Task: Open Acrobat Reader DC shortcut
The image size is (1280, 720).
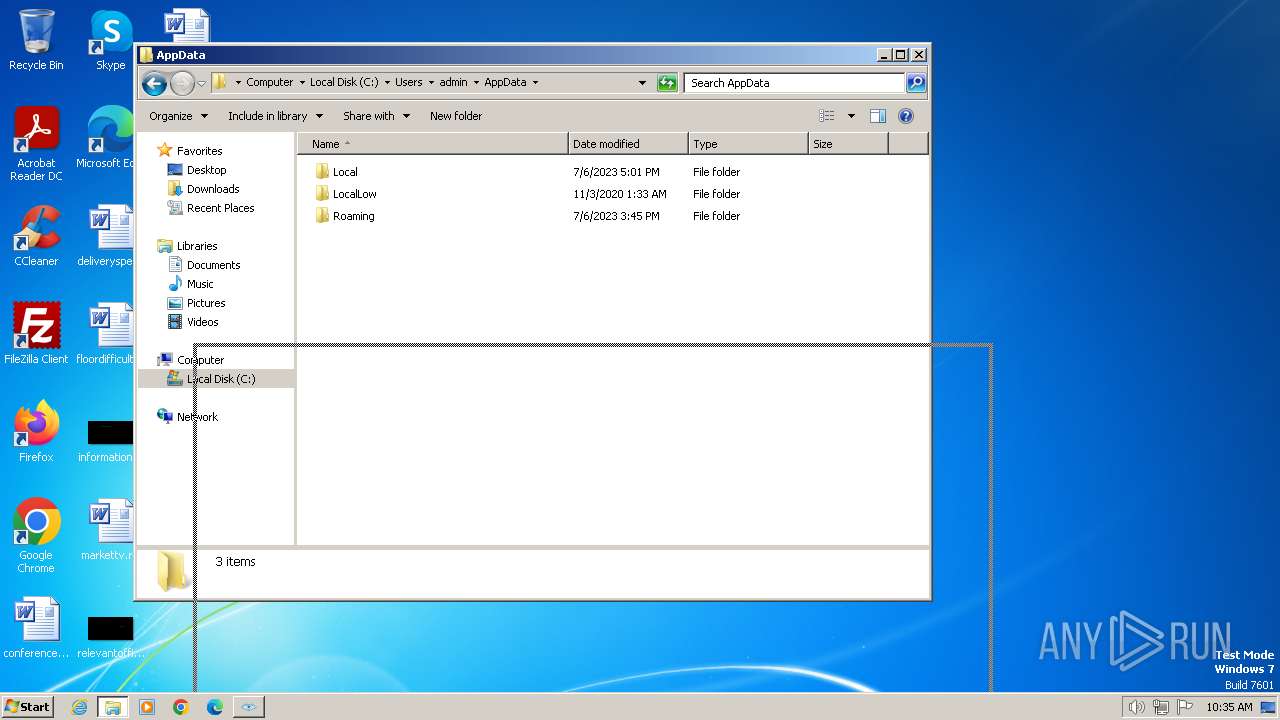Action: (36, 144)
